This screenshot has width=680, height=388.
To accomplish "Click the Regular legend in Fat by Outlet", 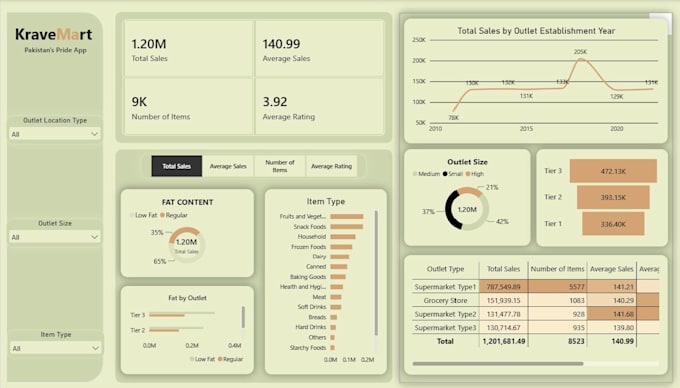I will click(231, 359).
